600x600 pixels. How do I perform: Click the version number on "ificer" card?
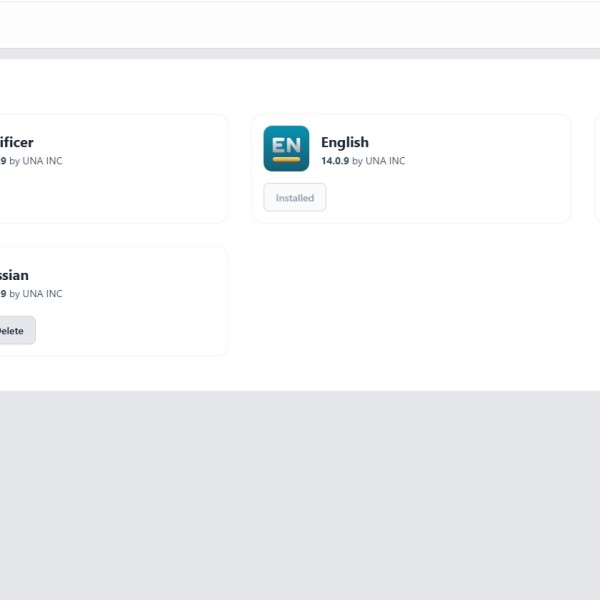pos(3,161)
